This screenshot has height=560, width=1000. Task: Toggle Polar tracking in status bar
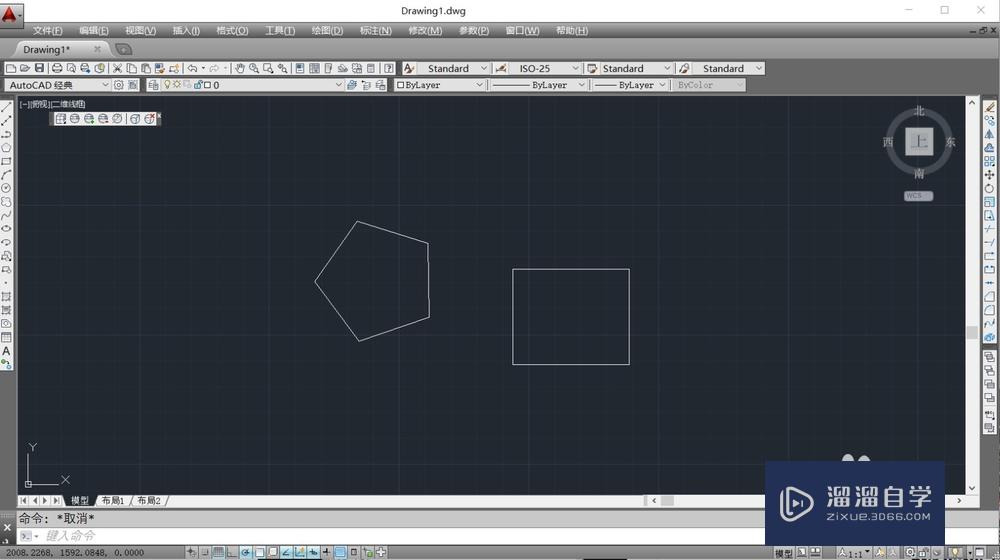246,552
